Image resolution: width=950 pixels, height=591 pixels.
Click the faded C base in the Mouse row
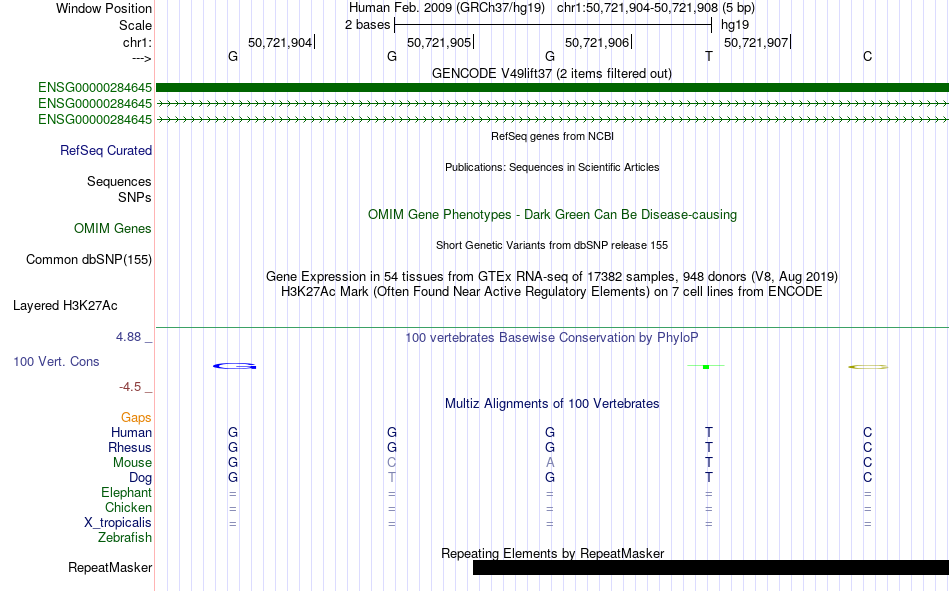click(391, 462)
